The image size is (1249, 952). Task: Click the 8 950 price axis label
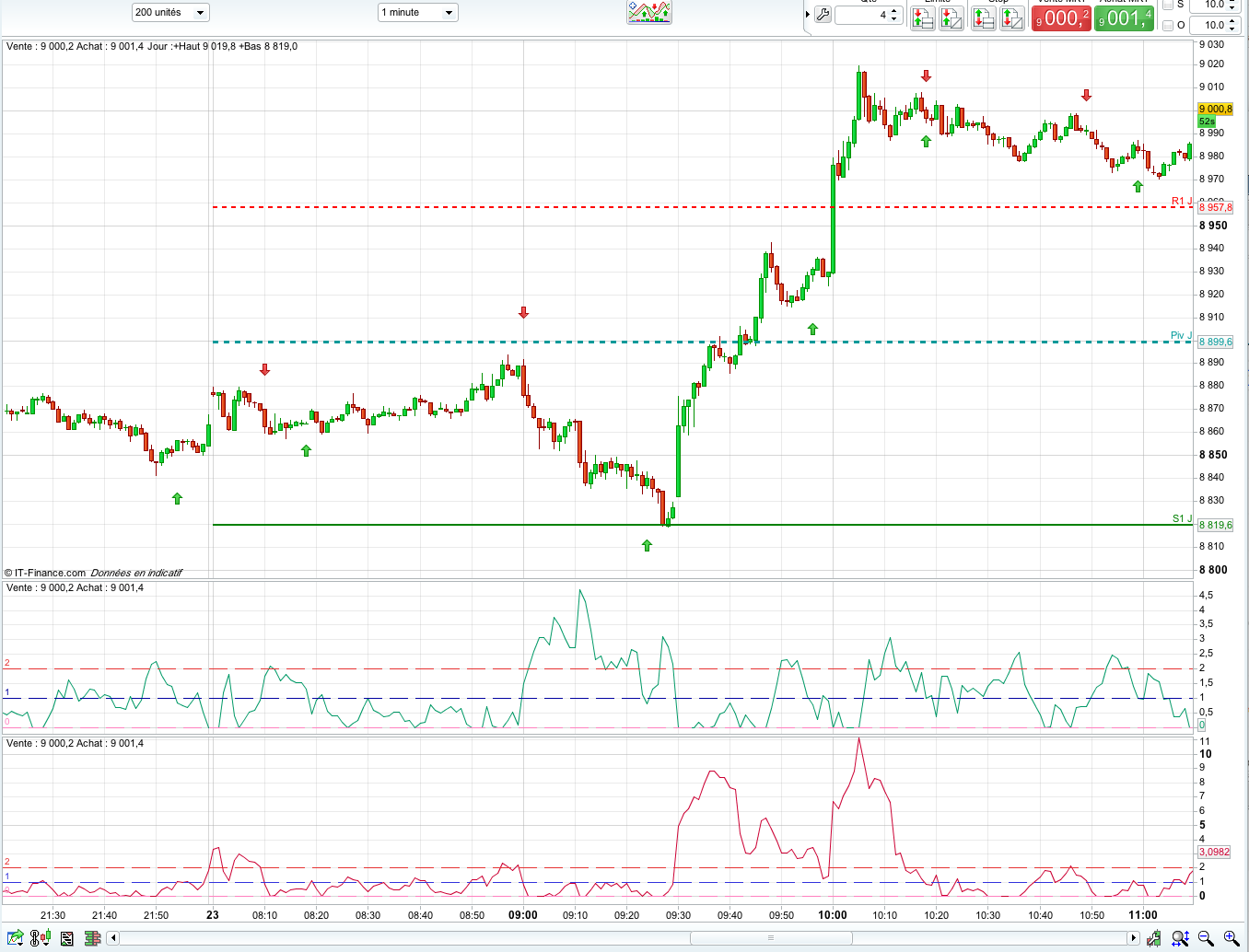pyautogui.click(x=1213, y=226)
